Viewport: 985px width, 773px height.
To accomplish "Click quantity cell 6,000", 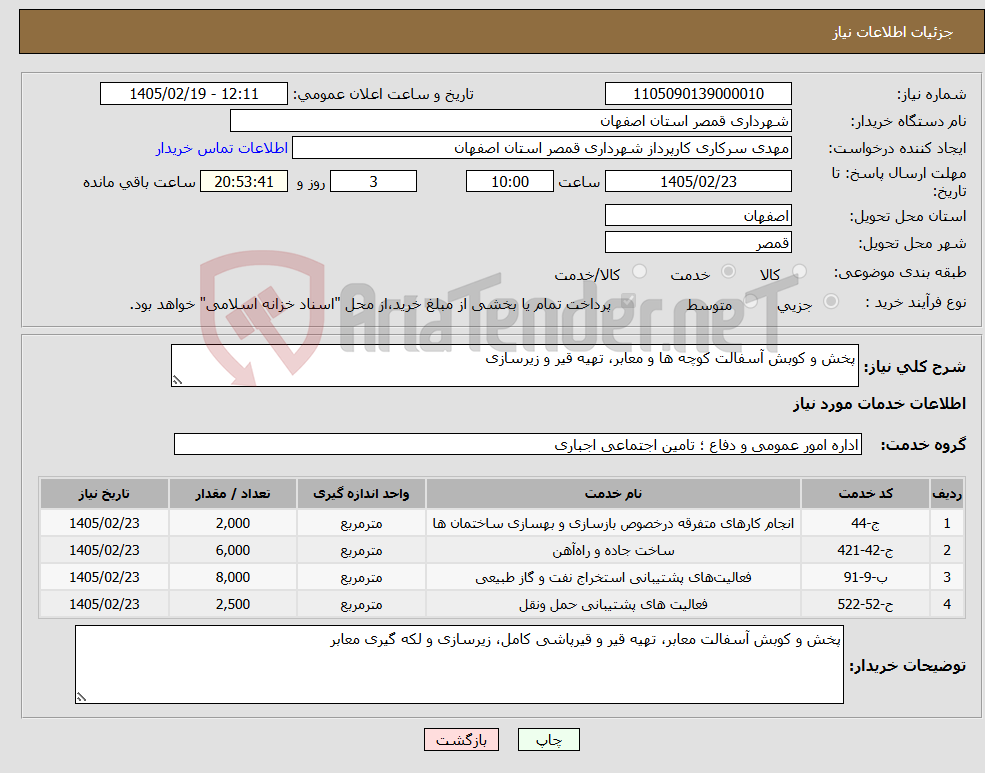I will point(232,550).
